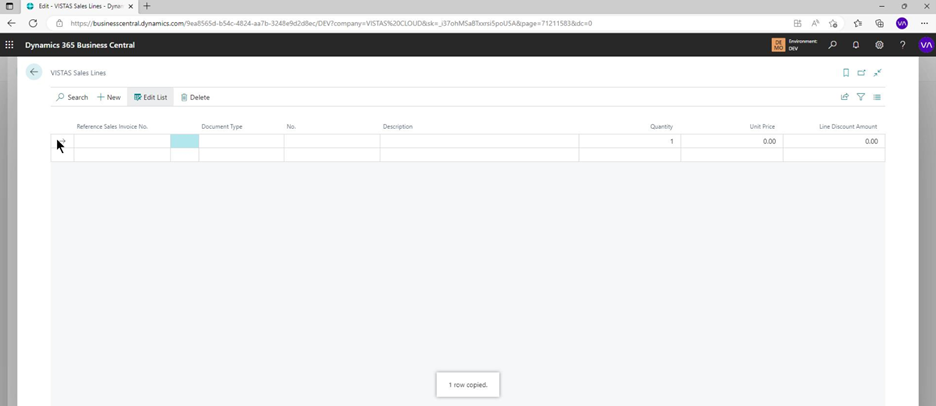936x406 pixels.
Task: Create a new line with New
Action: (108, 97)
